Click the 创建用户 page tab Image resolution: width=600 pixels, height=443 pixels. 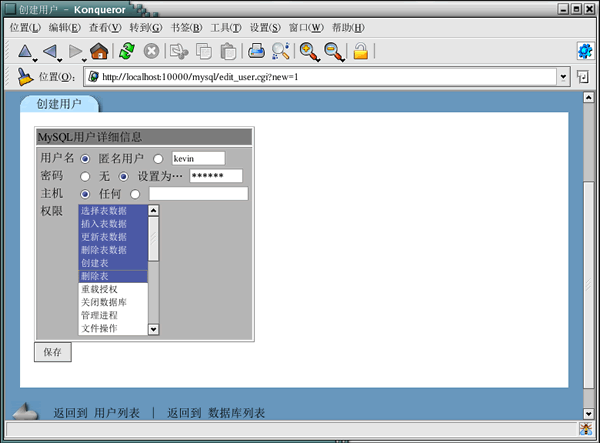coord(59,104)
